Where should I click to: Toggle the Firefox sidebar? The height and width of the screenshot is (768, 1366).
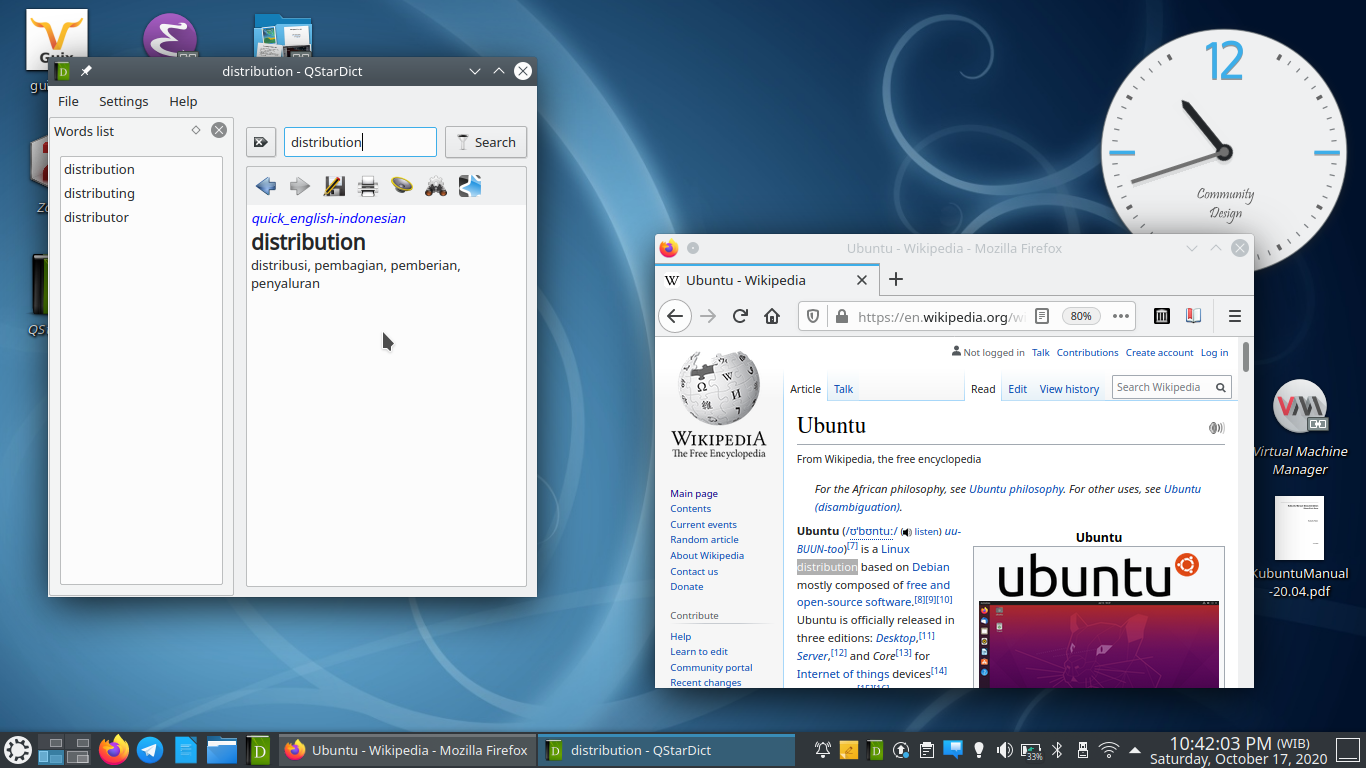[1192, 316]
